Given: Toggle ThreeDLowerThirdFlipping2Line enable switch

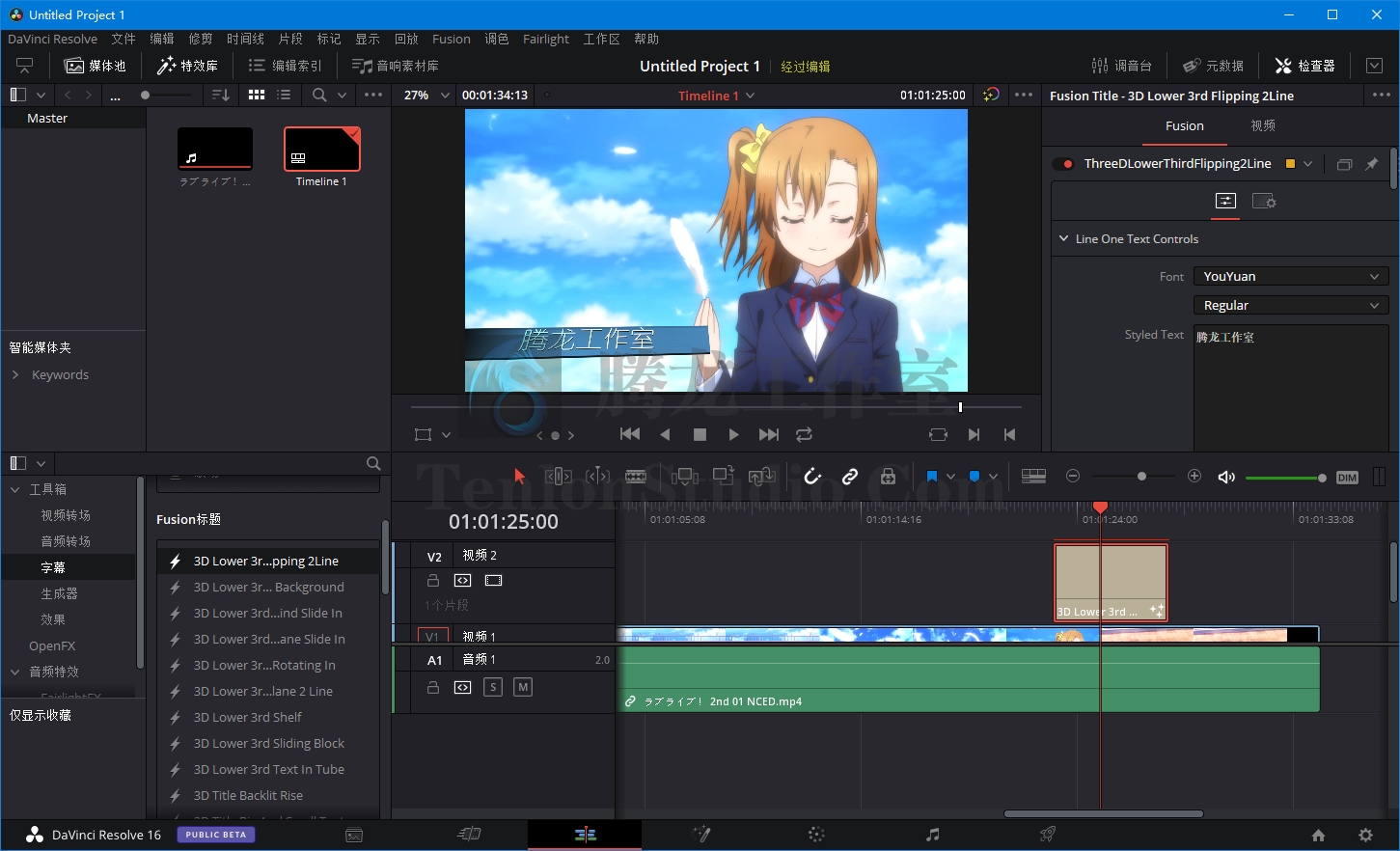Looking at the screenshot, I should coord(1063,164).
